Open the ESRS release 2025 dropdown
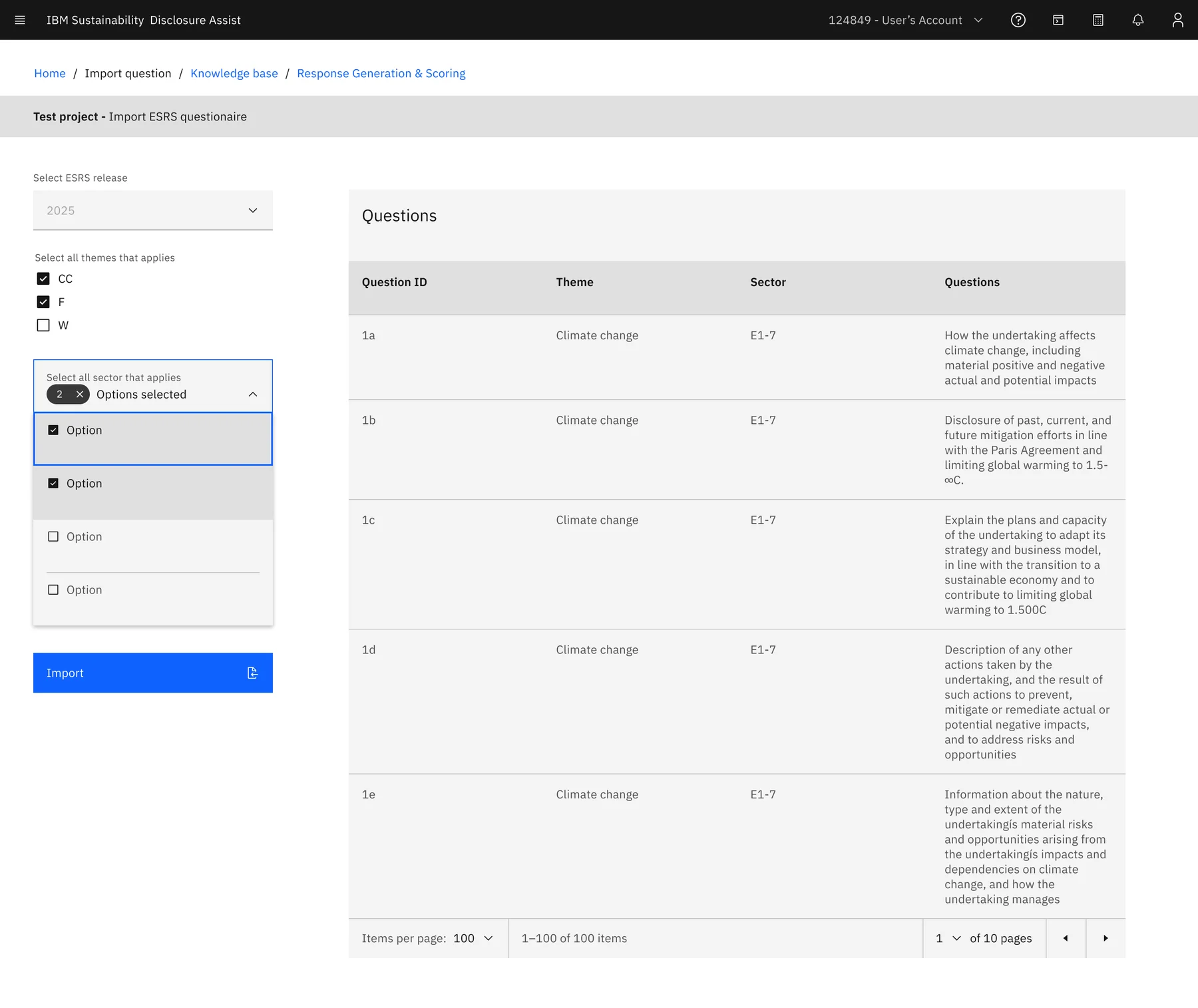 pyautogui.click(x=153, y=210)
